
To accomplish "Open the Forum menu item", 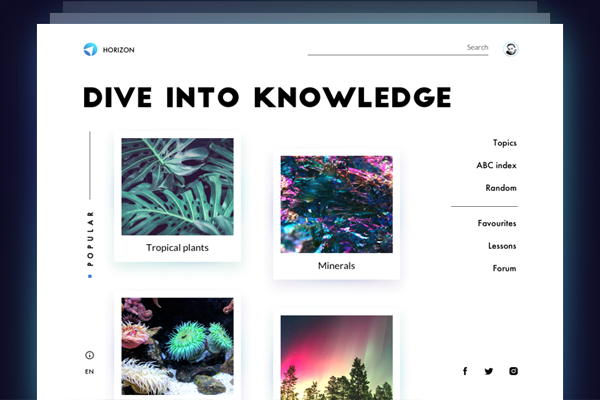I will 504,268.
